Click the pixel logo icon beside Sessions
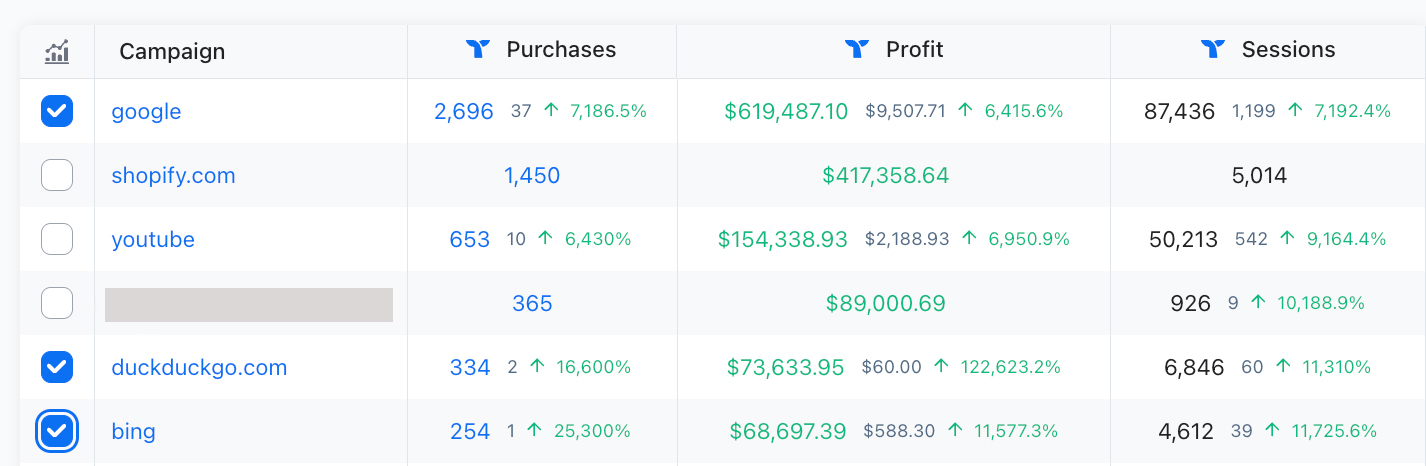This screenshot has height=466, width=1426. 1213,49
